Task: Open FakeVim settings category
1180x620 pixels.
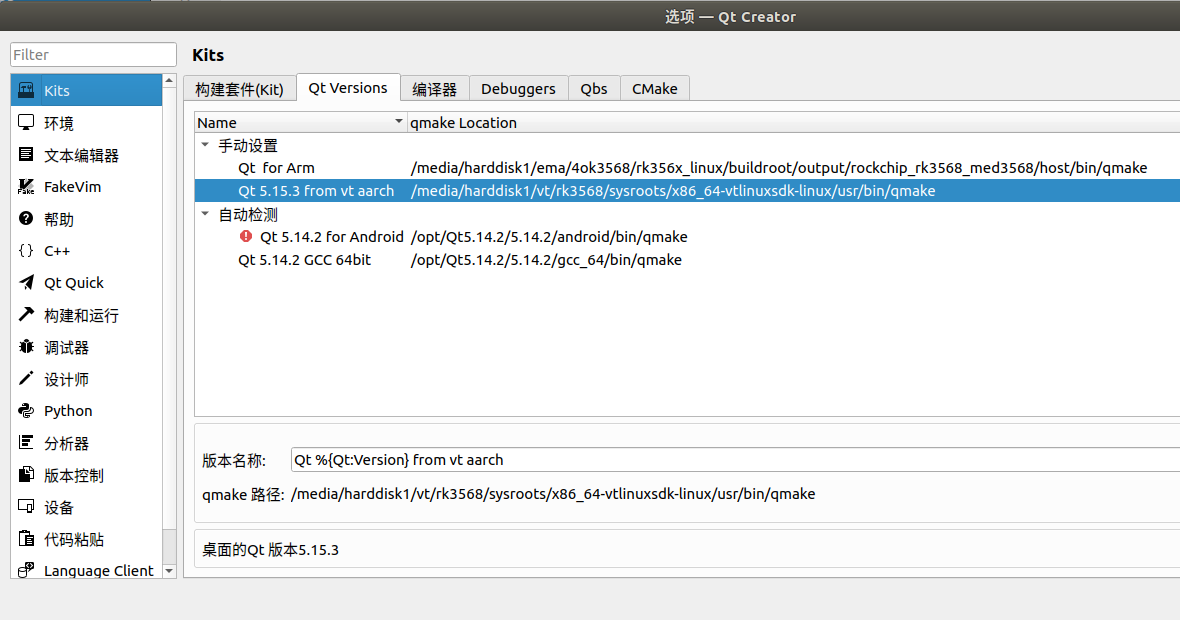Action: tap(87, 187)
